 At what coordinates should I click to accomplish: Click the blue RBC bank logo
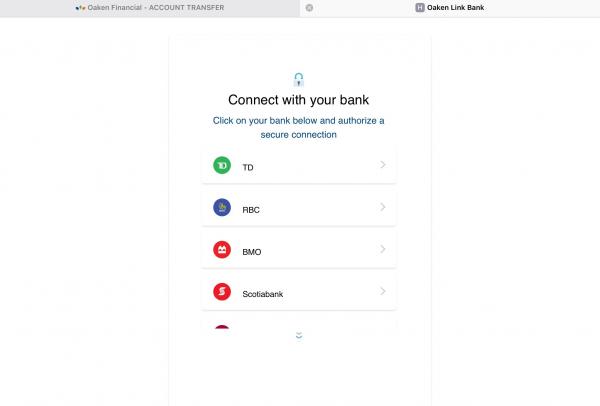point(222,207)
